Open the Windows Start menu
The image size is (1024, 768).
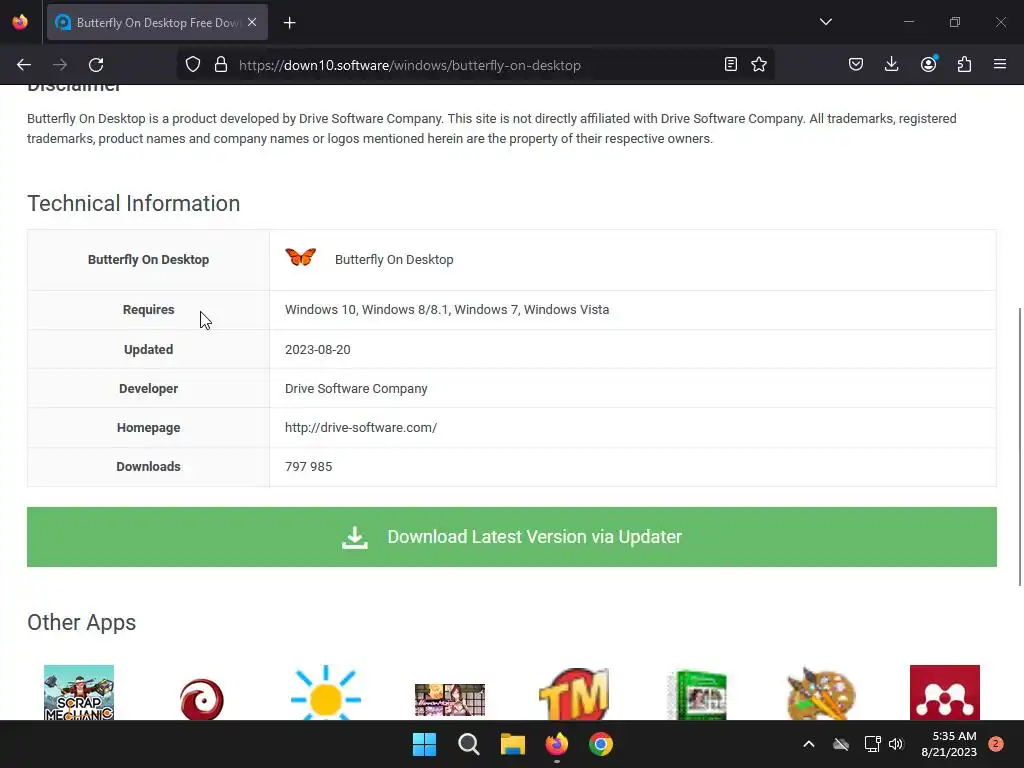coord(424,744)
